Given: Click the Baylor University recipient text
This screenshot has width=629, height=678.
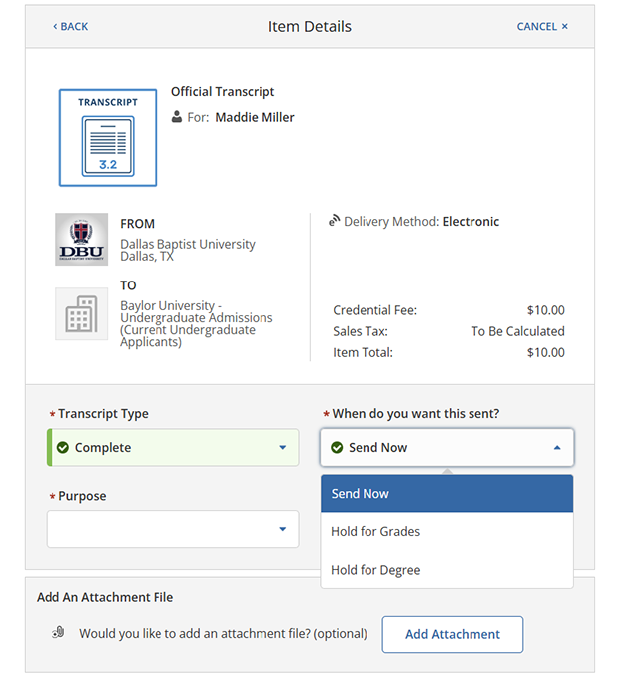Looking at the screenshot, I should (196, 323).
